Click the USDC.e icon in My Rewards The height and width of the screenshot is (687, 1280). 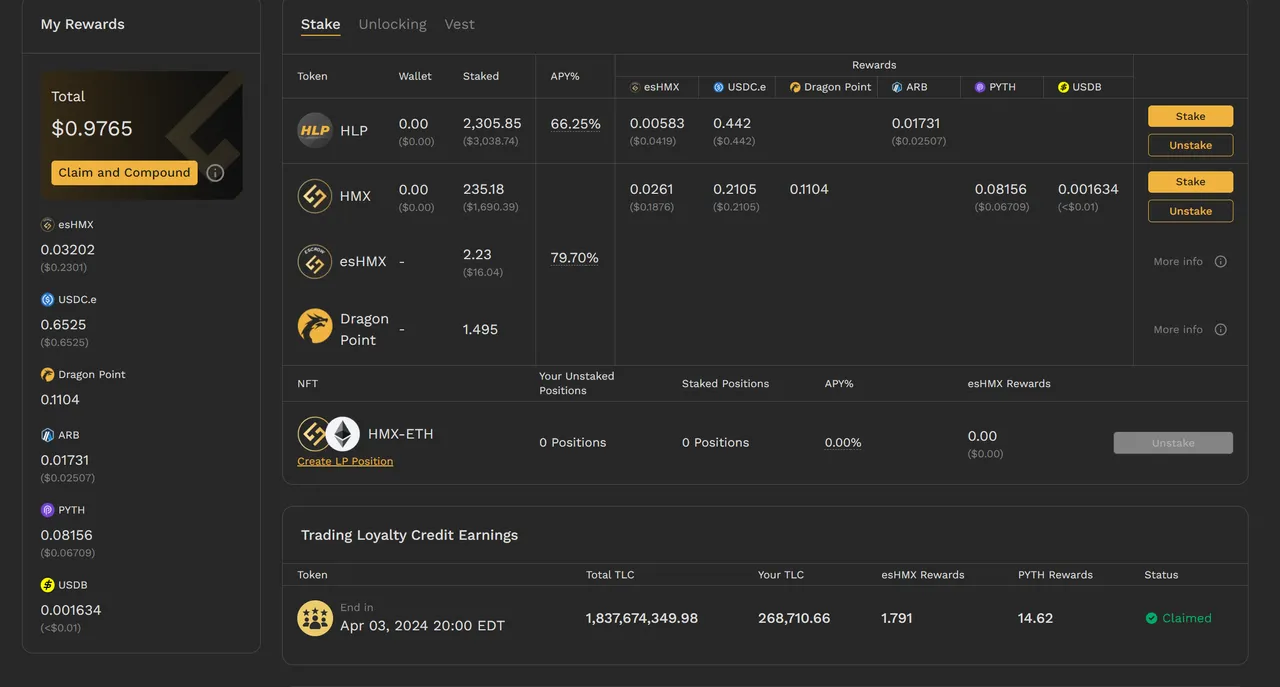tap(47, 300)
